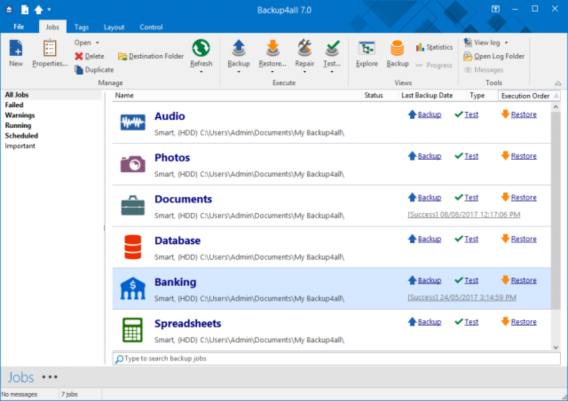Expand the ribbon Test dropdown arrow
The width and height of the screenshot is (568, 401).
pos(332,71)
